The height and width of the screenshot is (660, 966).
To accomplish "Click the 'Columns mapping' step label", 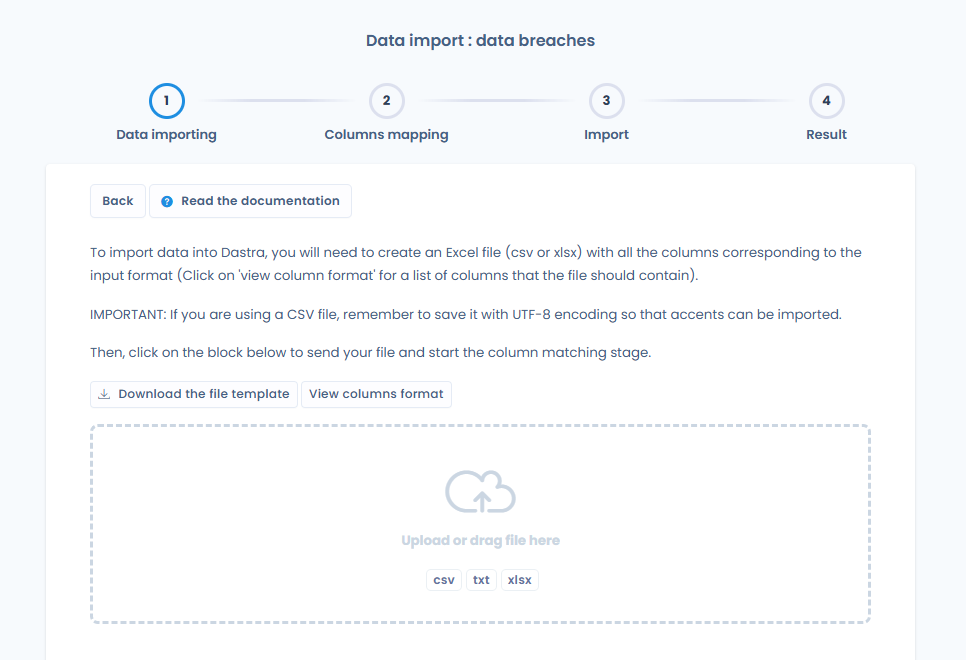I will [386, 135].
